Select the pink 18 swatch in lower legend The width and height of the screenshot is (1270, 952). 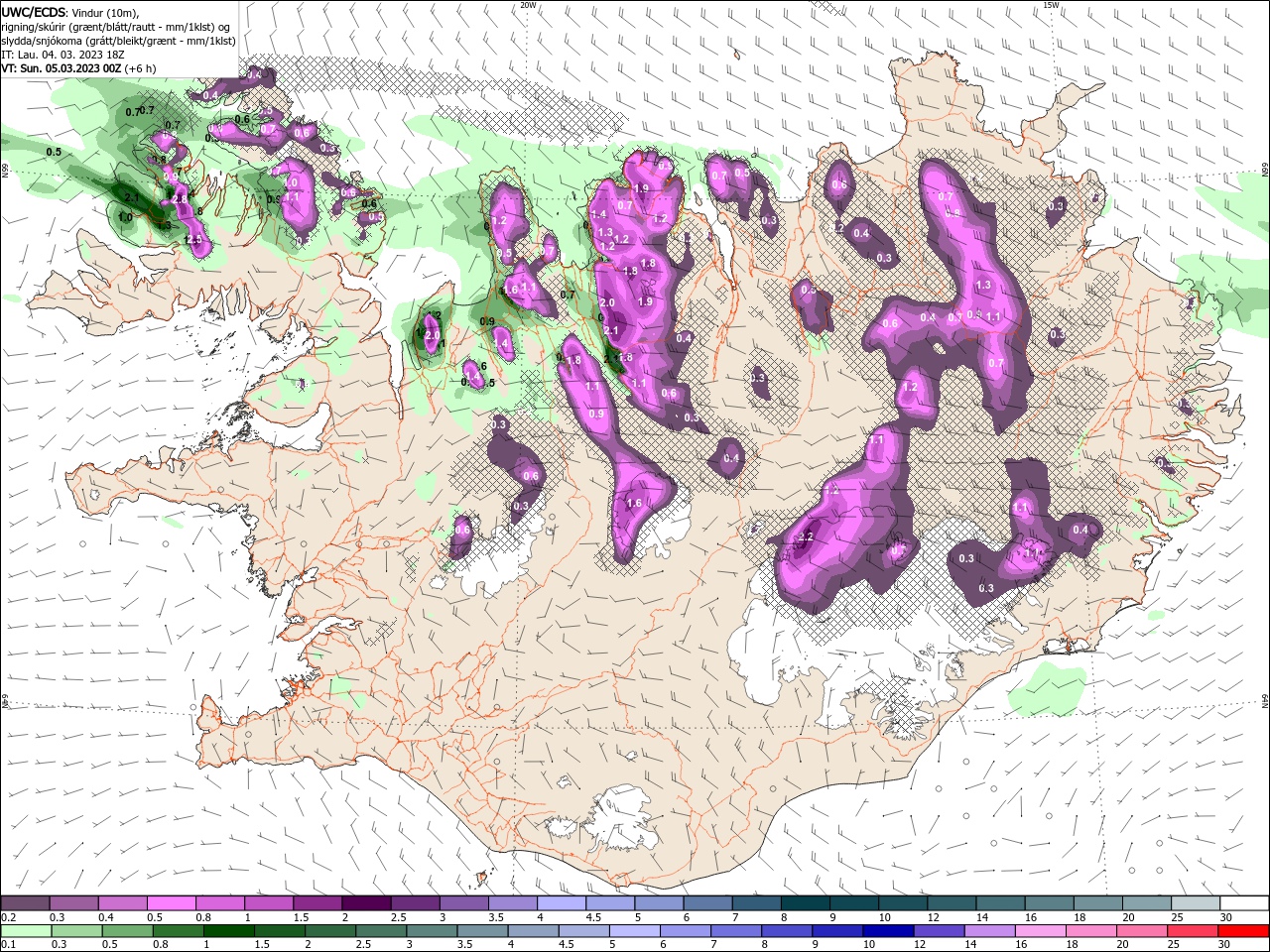click(x=1092, y=930)
